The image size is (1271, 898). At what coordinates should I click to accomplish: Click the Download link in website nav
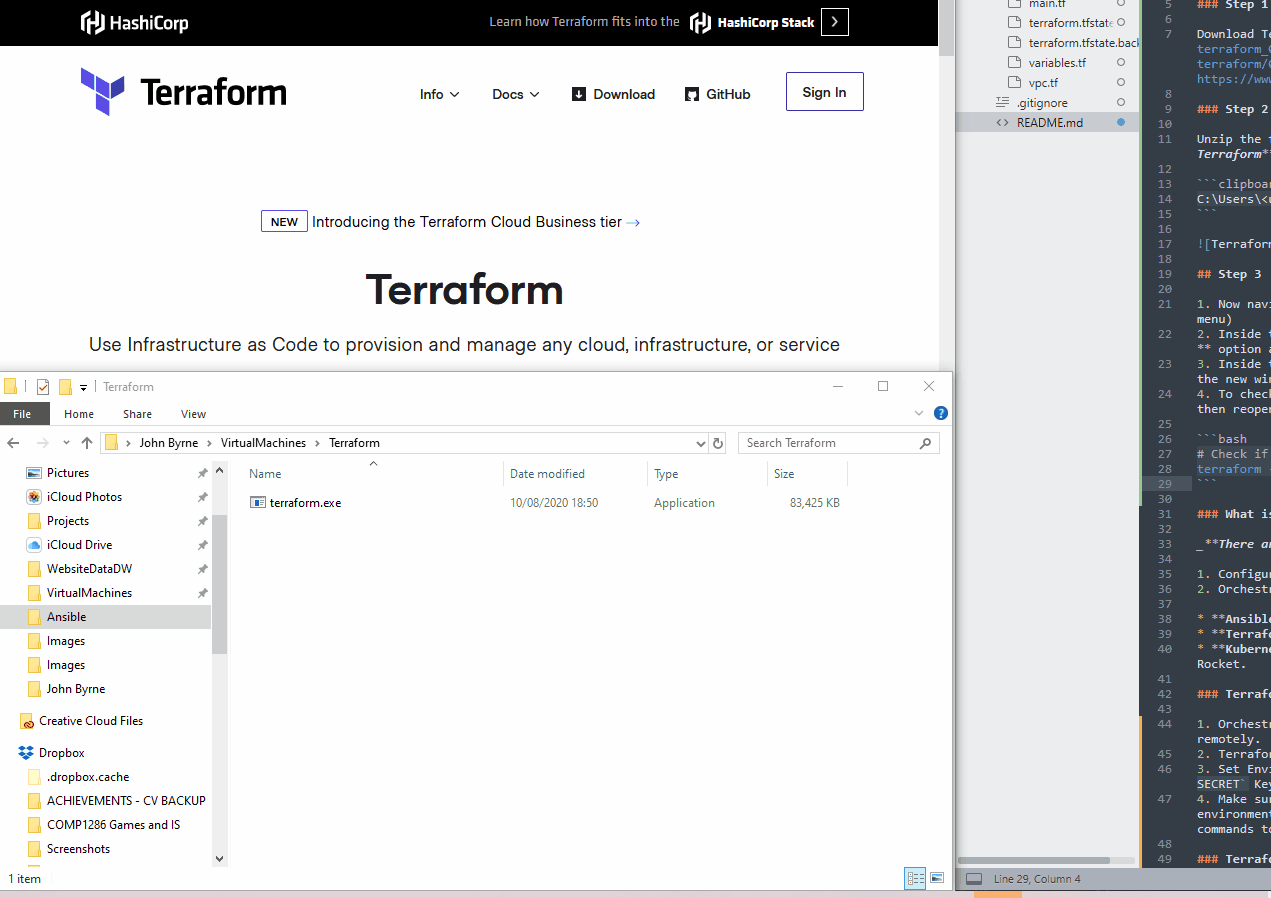(x=613, y=94)
